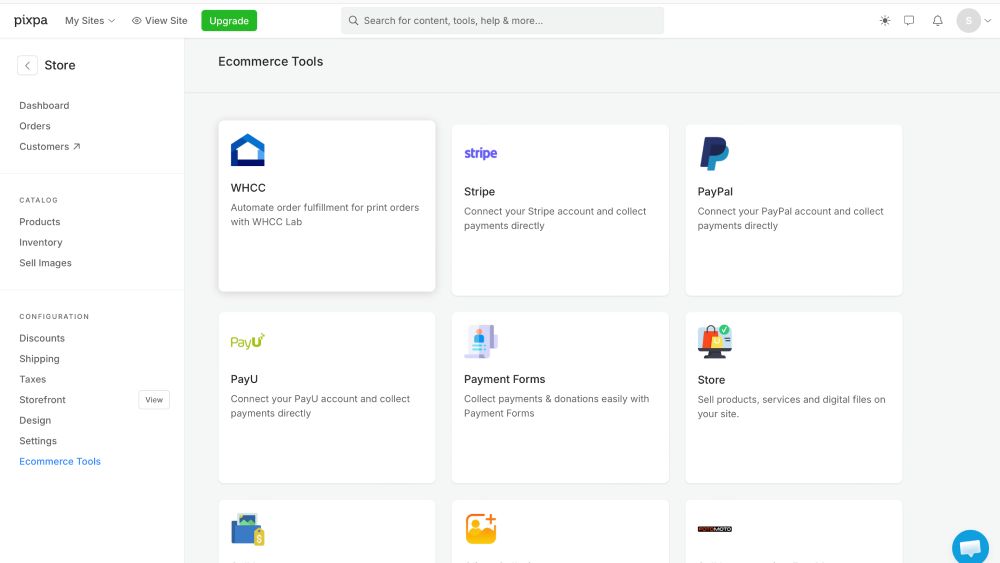Click the Store shopping bag monitor icon
The image size is (1000, 563).
coord(714,341)
